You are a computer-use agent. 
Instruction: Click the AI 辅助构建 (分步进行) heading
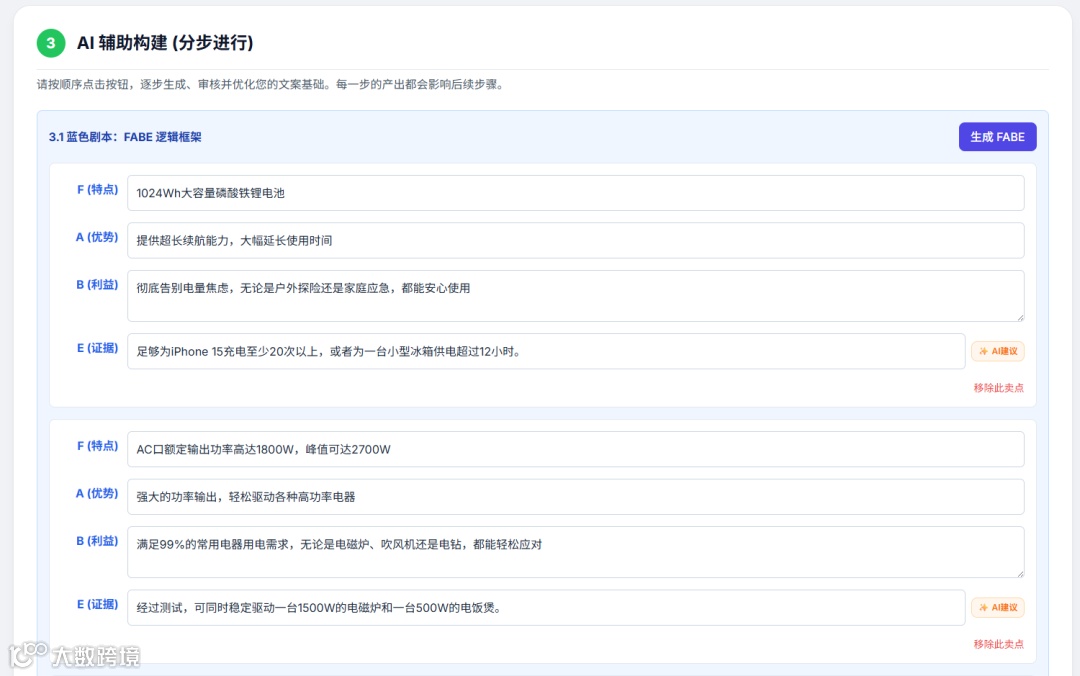(x=165, y=43)
